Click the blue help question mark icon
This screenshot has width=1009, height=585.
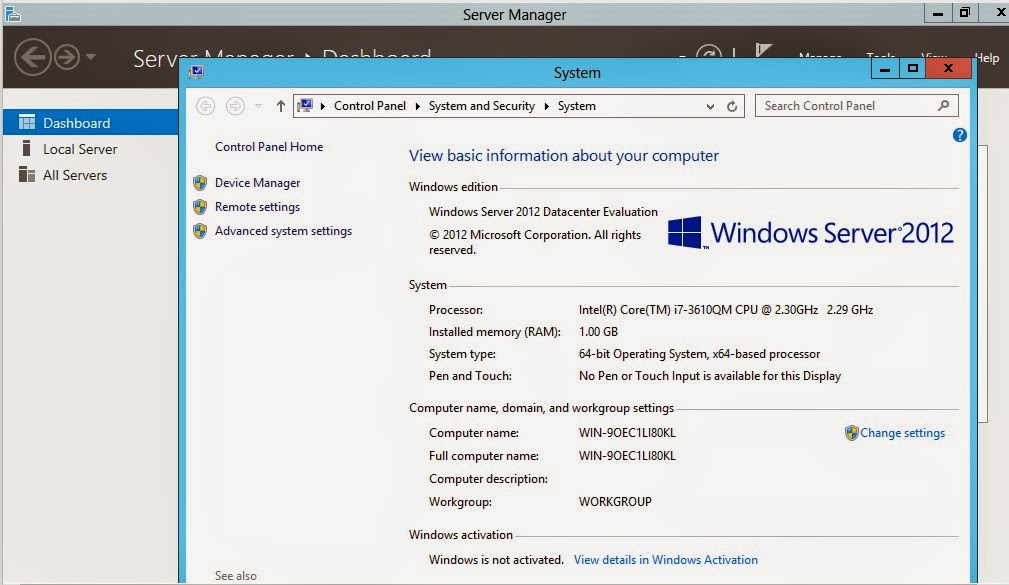pyautogui.click(x=959, y=135)
